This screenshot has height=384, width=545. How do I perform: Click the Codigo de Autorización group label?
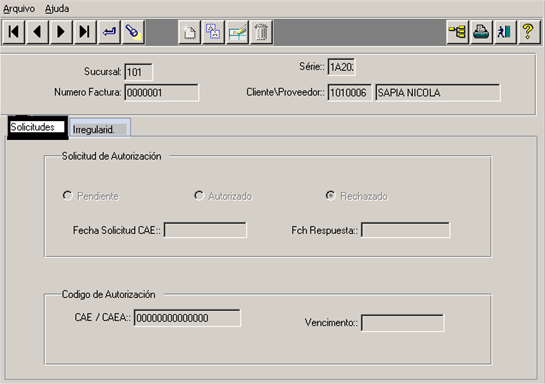[x=108, y=294]
